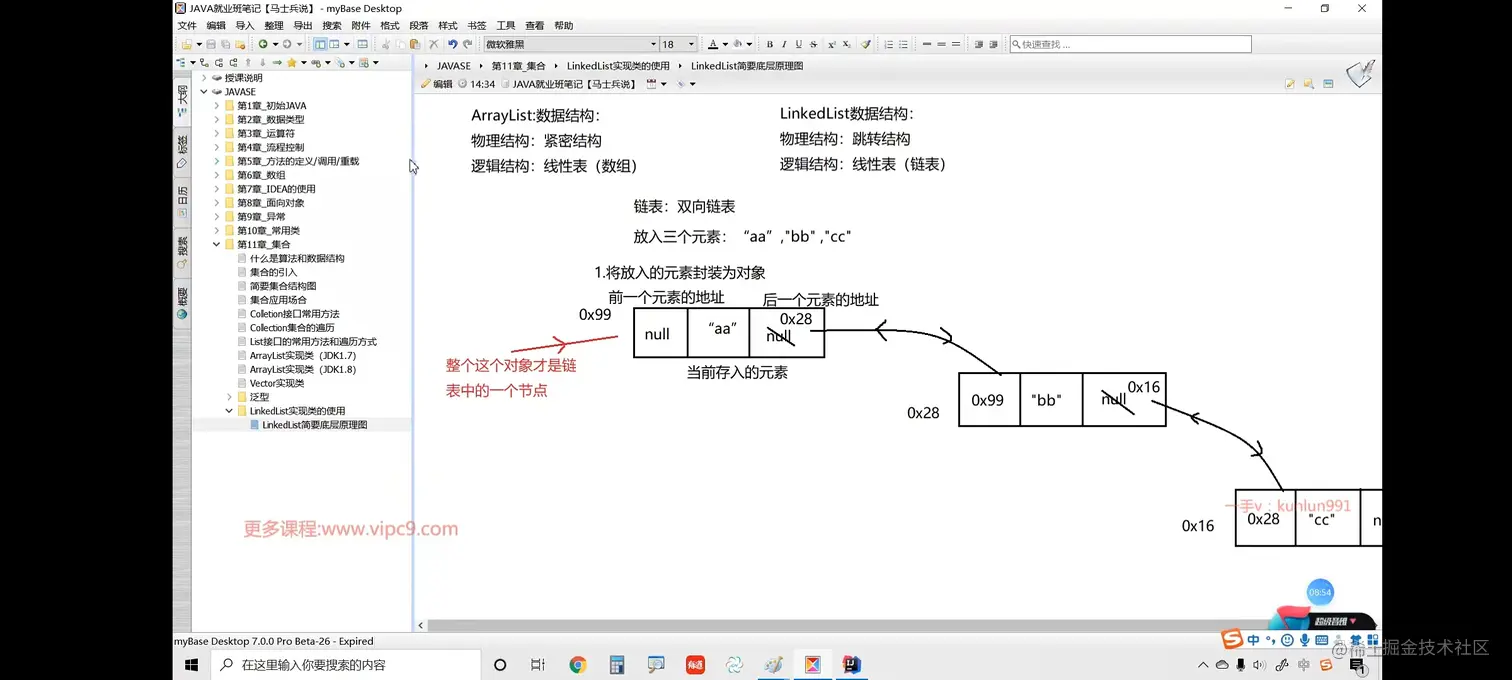Apply superscript using the x² icon

832,45
